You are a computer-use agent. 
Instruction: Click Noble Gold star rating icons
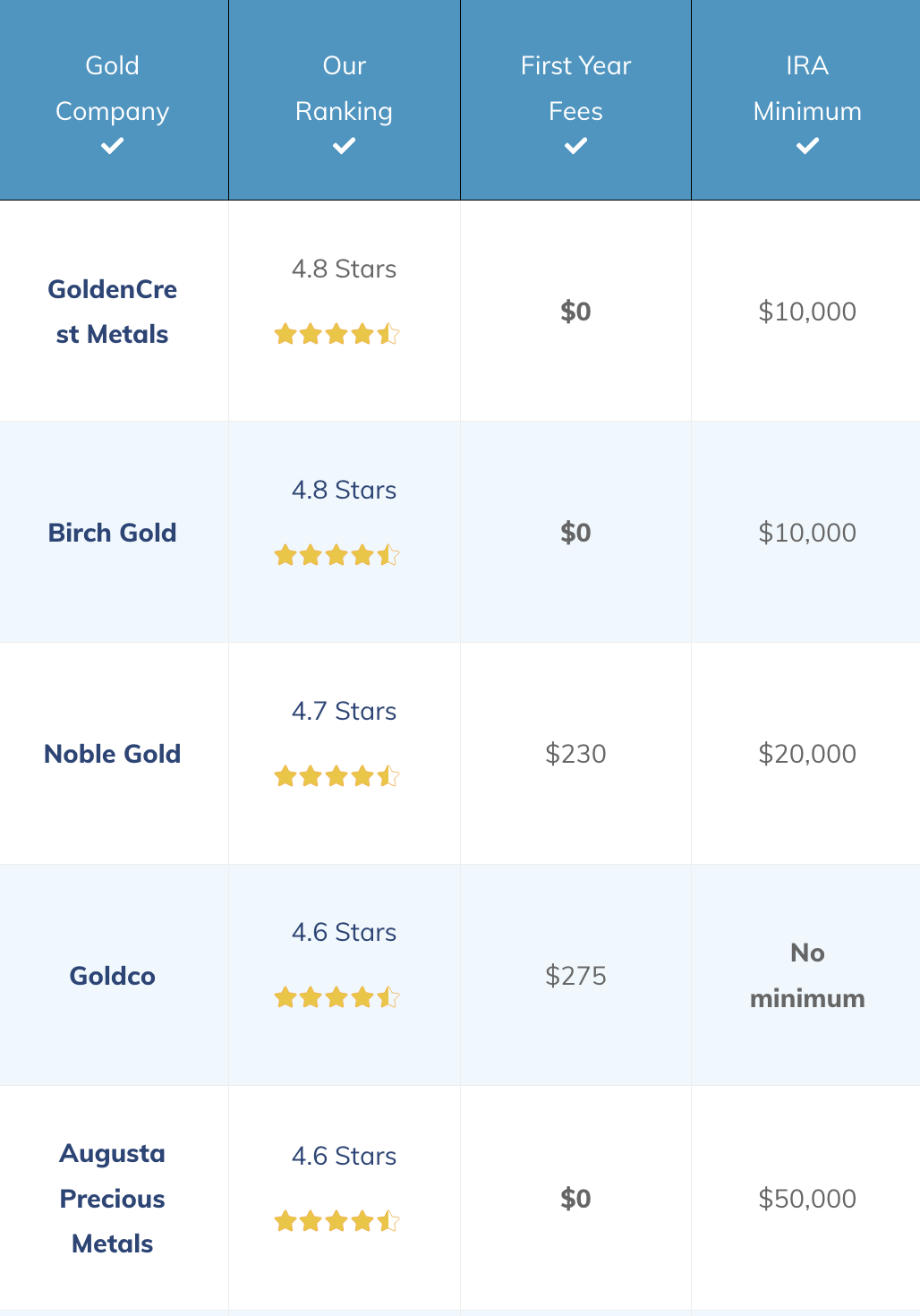tap(336, 776)
